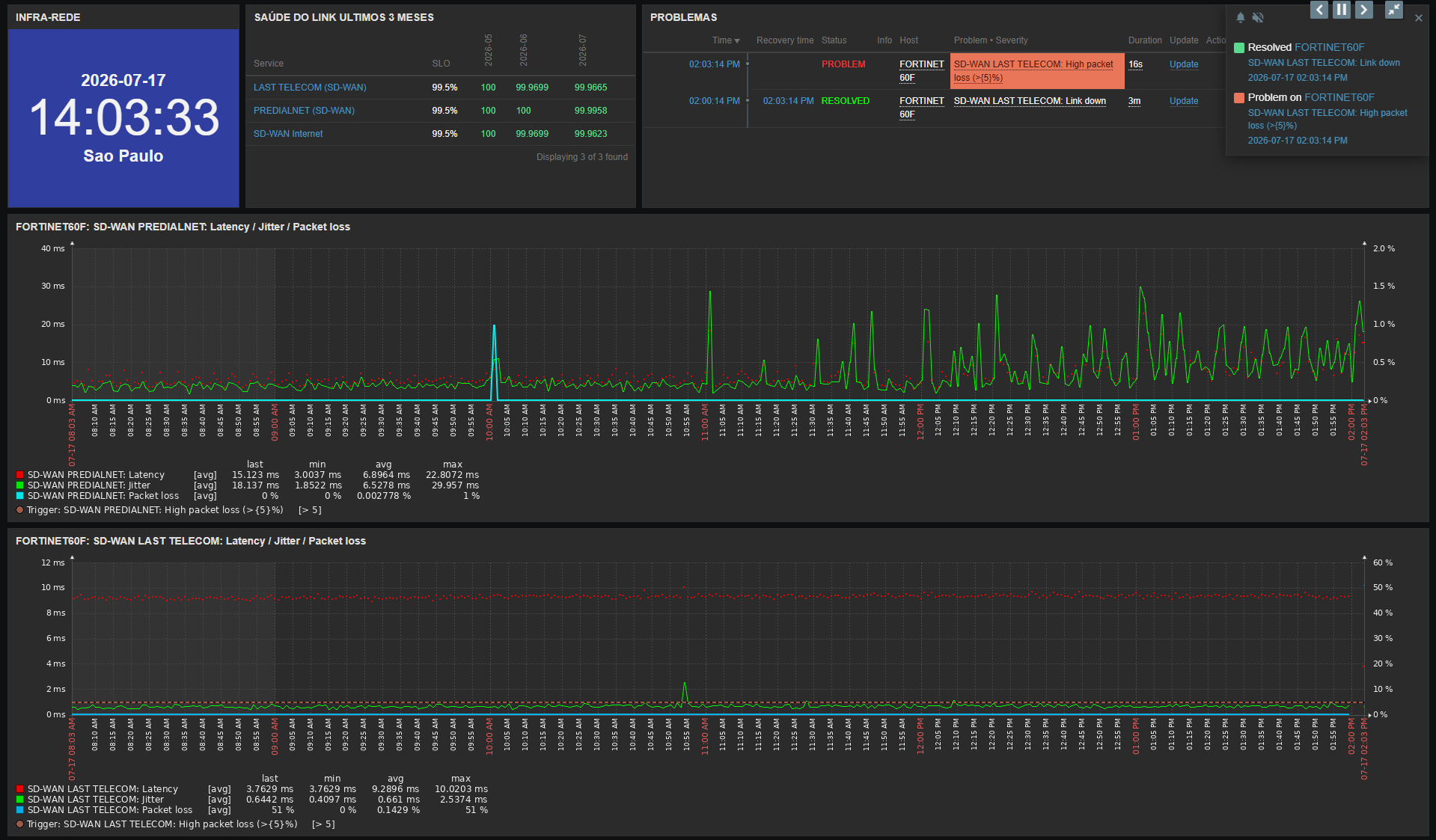Click SD-WAN LAST TELECOM: Packet loss legend label

(110, 810)
